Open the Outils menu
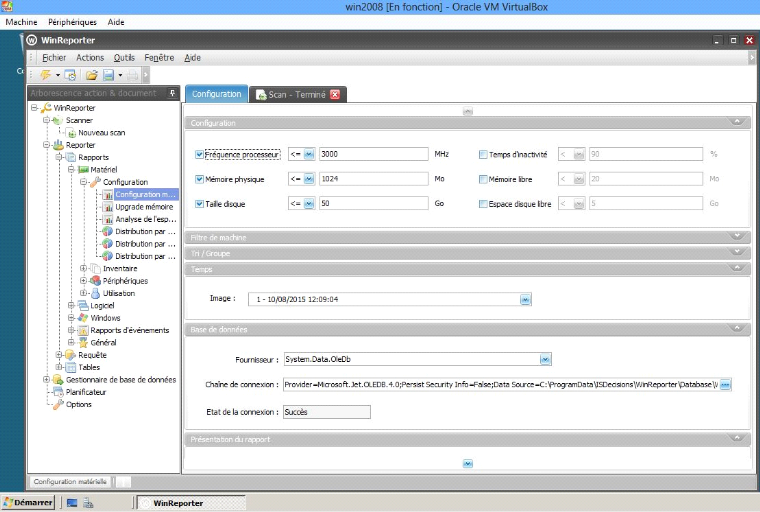This screenshot has width=760, height=512. (124, 58)
